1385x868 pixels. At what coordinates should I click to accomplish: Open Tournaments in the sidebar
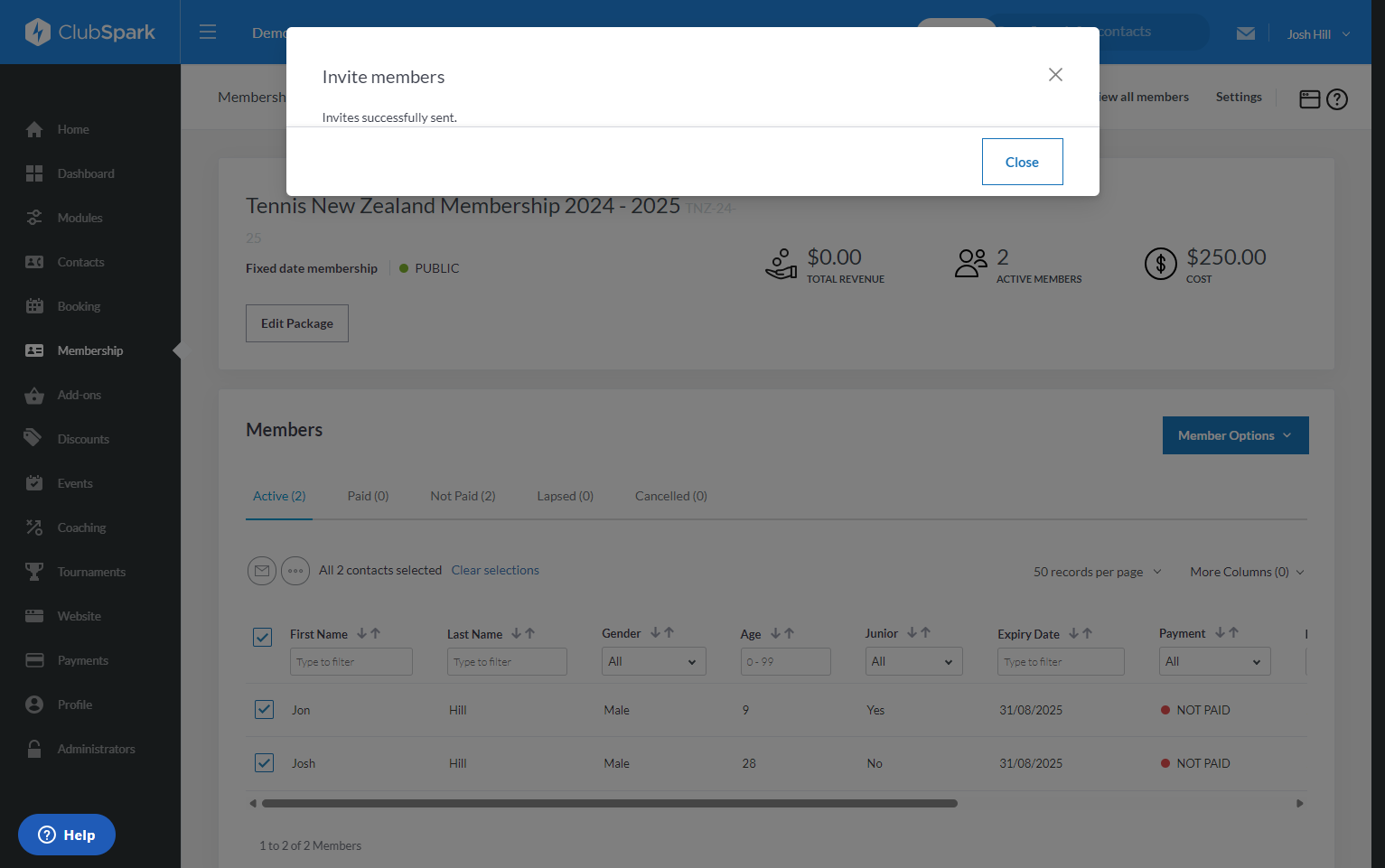click(90, 572)
